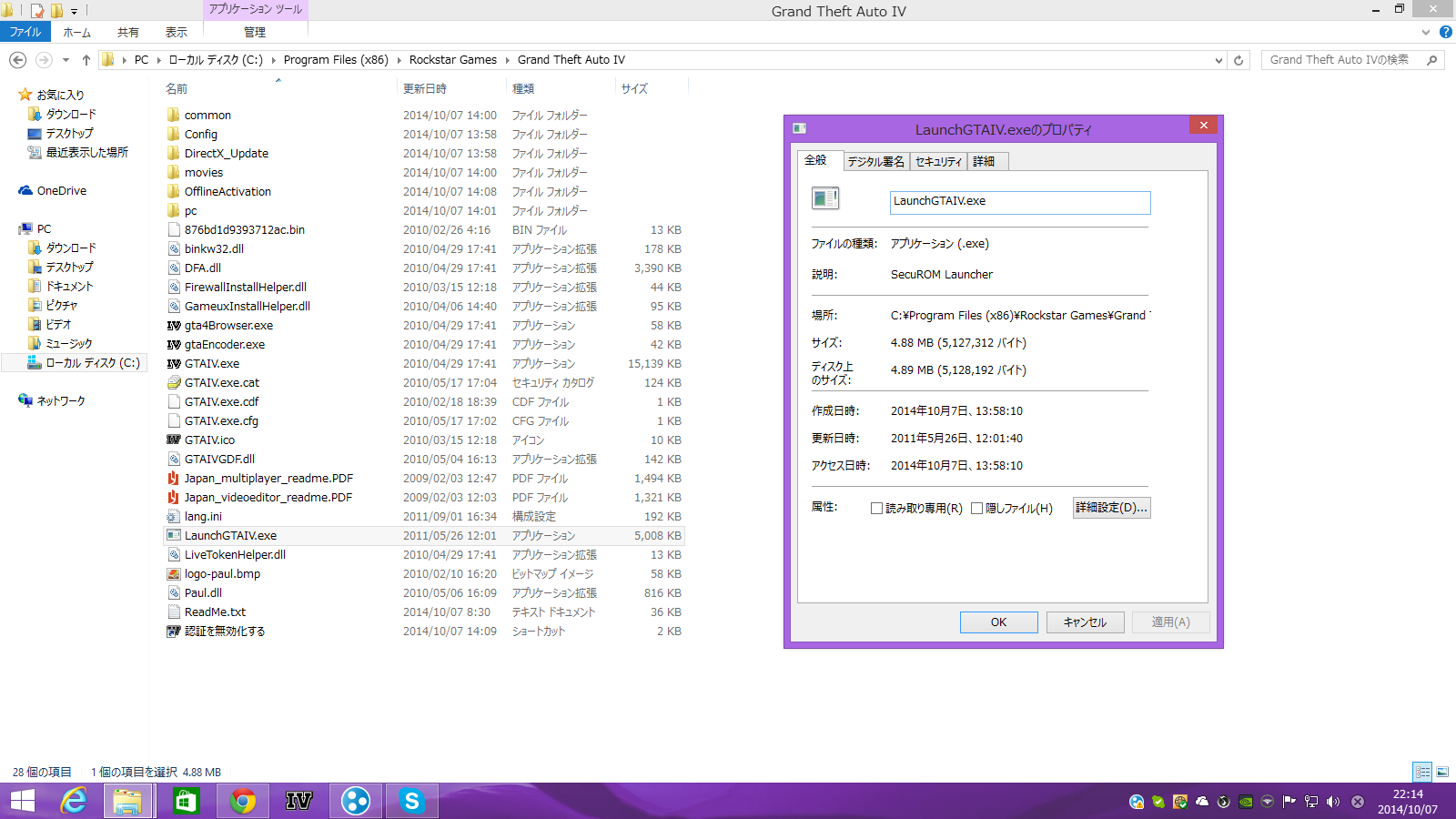Select the DirectX_Update folder row
1456x819 pixels.
coord(424,154)
